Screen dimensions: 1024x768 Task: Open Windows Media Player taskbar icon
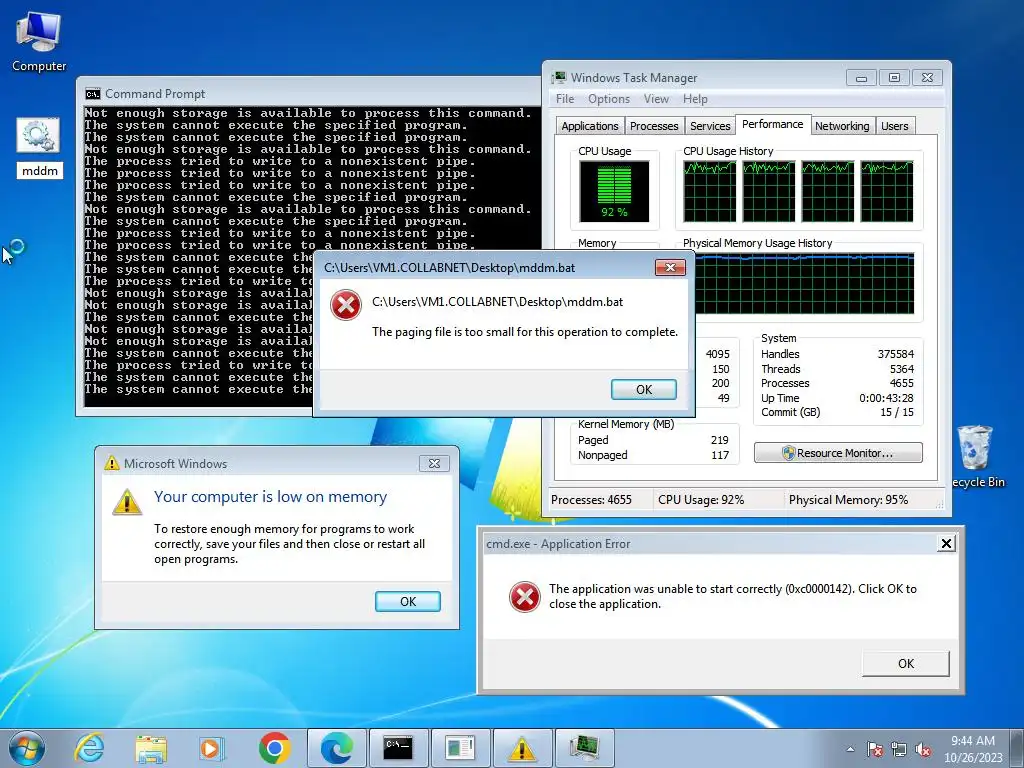point(212,748)
